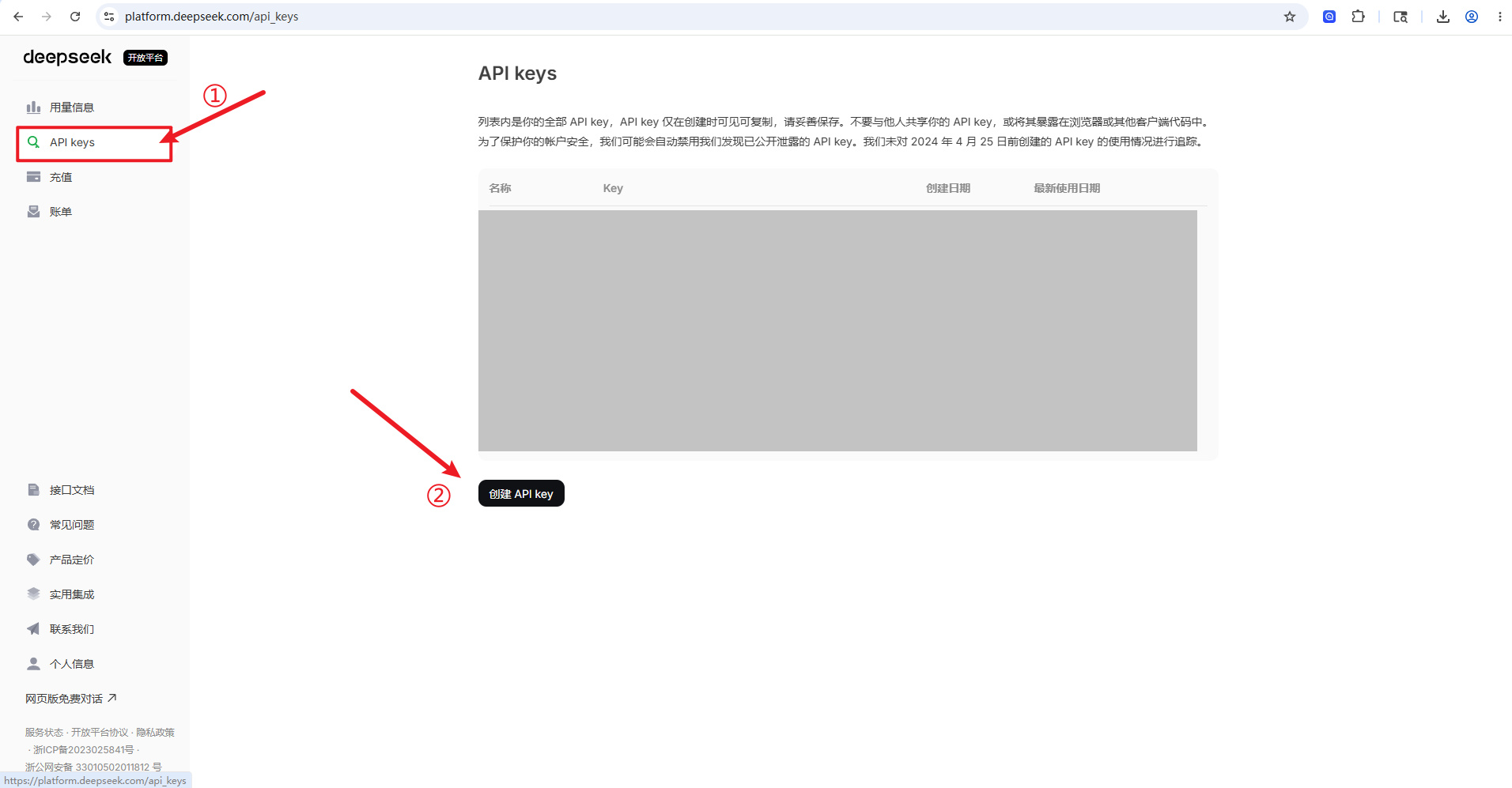Viewport: 1512px width, 788px height.
Task: Open the browser profile avatar icon
Action: tap(1472, 17)
